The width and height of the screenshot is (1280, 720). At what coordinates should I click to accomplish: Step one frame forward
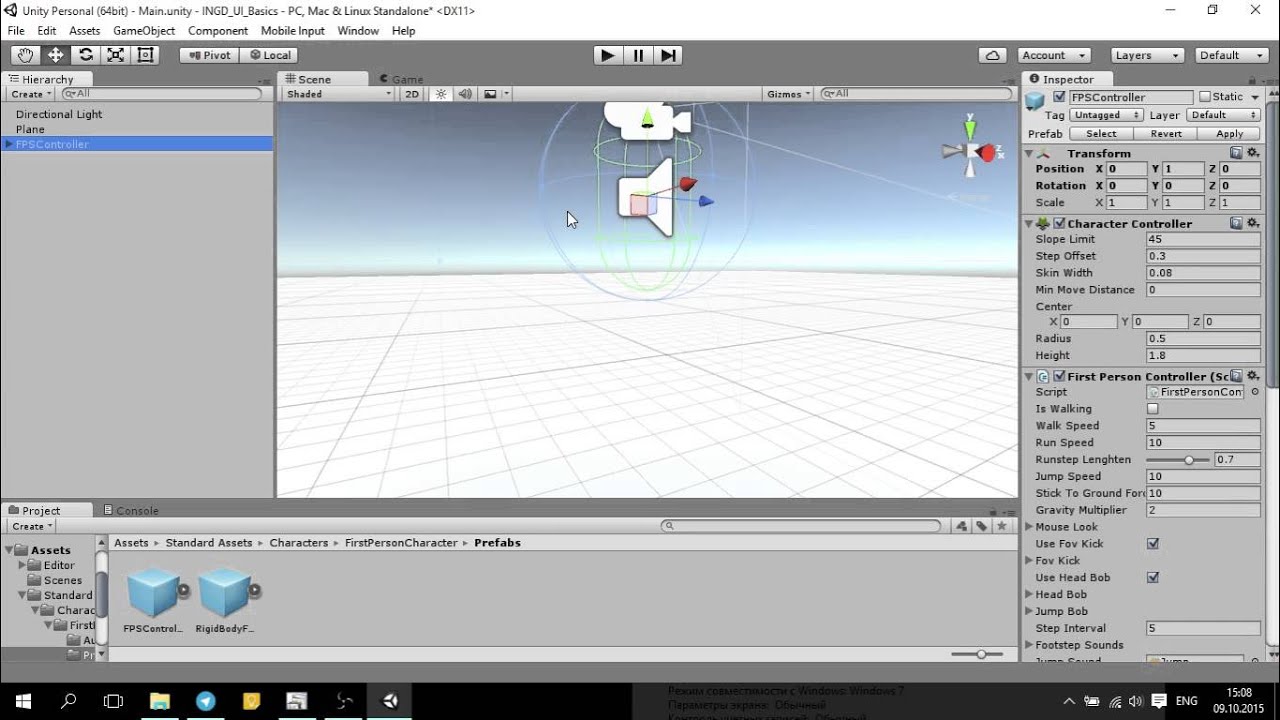click(669, 55)
